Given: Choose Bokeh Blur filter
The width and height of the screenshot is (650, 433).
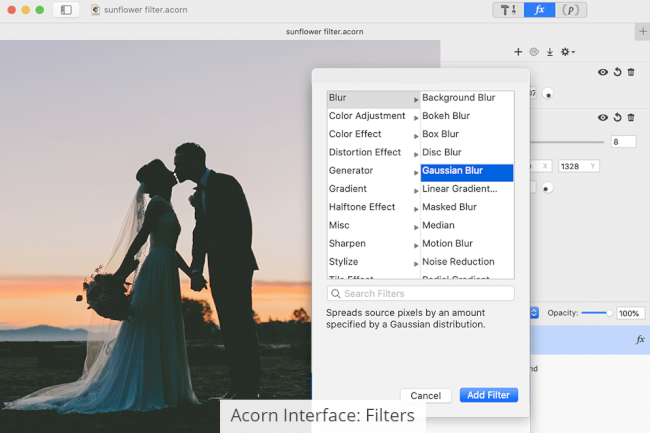Looking at the screenshot, I should pos(467,116).
